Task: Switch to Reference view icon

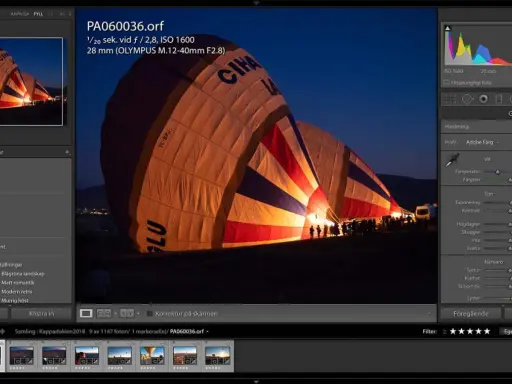Action: point(104,313)
